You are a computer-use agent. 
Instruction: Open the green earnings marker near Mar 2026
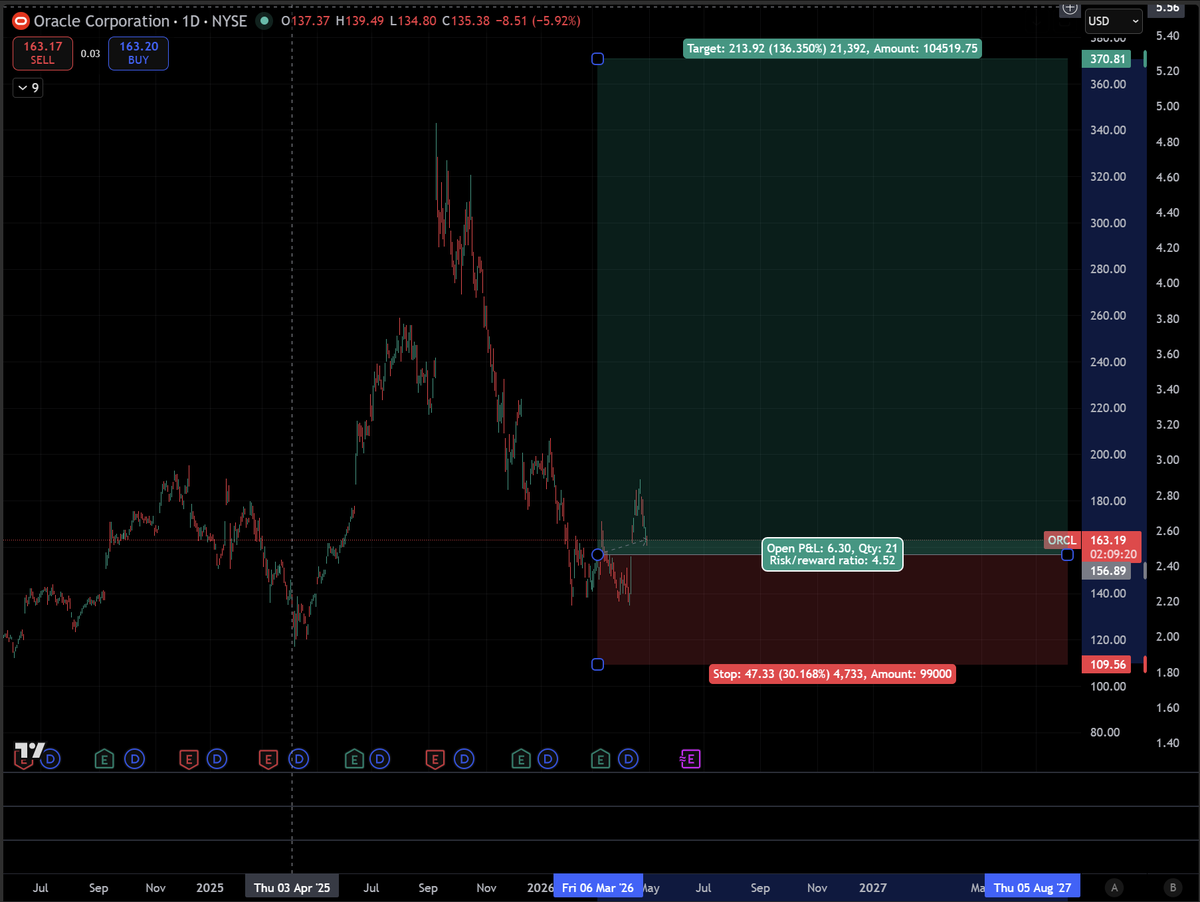click(x=600, y=759)
